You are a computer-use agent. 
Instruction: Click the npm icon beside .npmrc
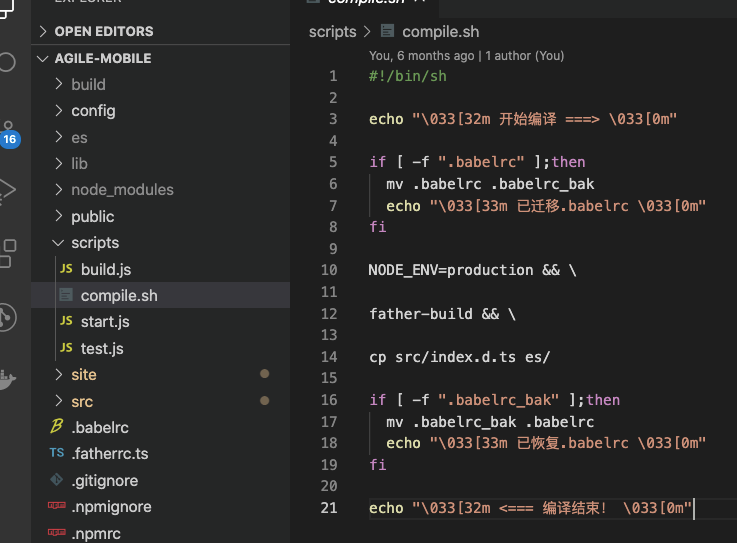56,533
